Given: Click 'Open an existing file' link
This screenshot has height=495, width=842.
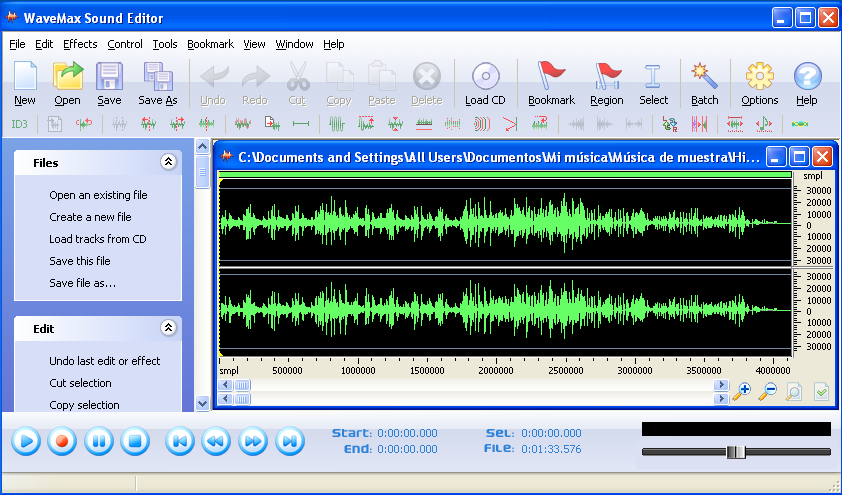Looking at the screenshot, I should click(98, 195).
